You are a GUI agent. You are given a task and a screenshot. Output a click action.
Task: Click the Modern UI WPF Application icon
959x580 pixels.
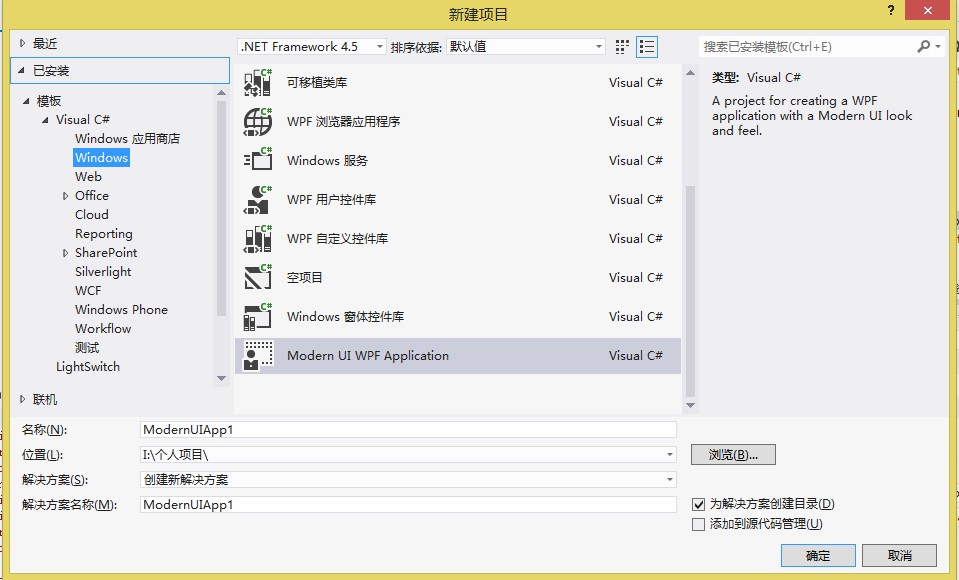point(258,355)
